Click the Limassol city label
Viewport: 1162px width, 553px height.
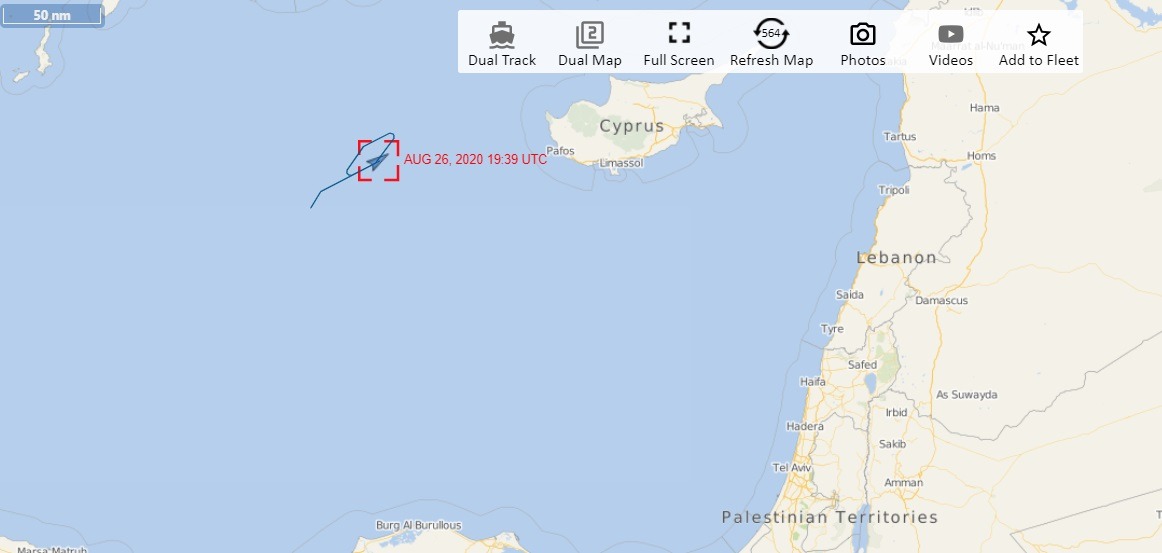pos(622,163)
